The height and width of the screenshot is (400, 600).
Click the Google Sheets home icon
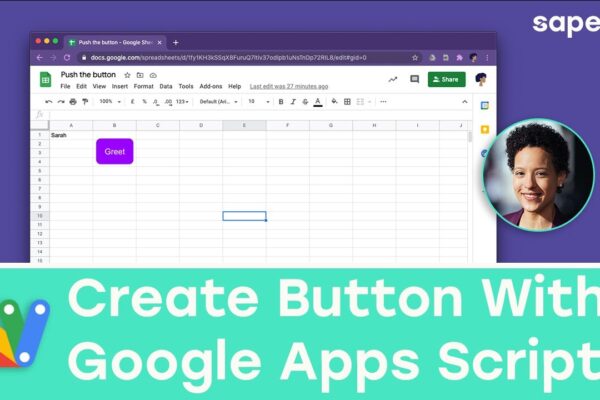tap(46, 80)
